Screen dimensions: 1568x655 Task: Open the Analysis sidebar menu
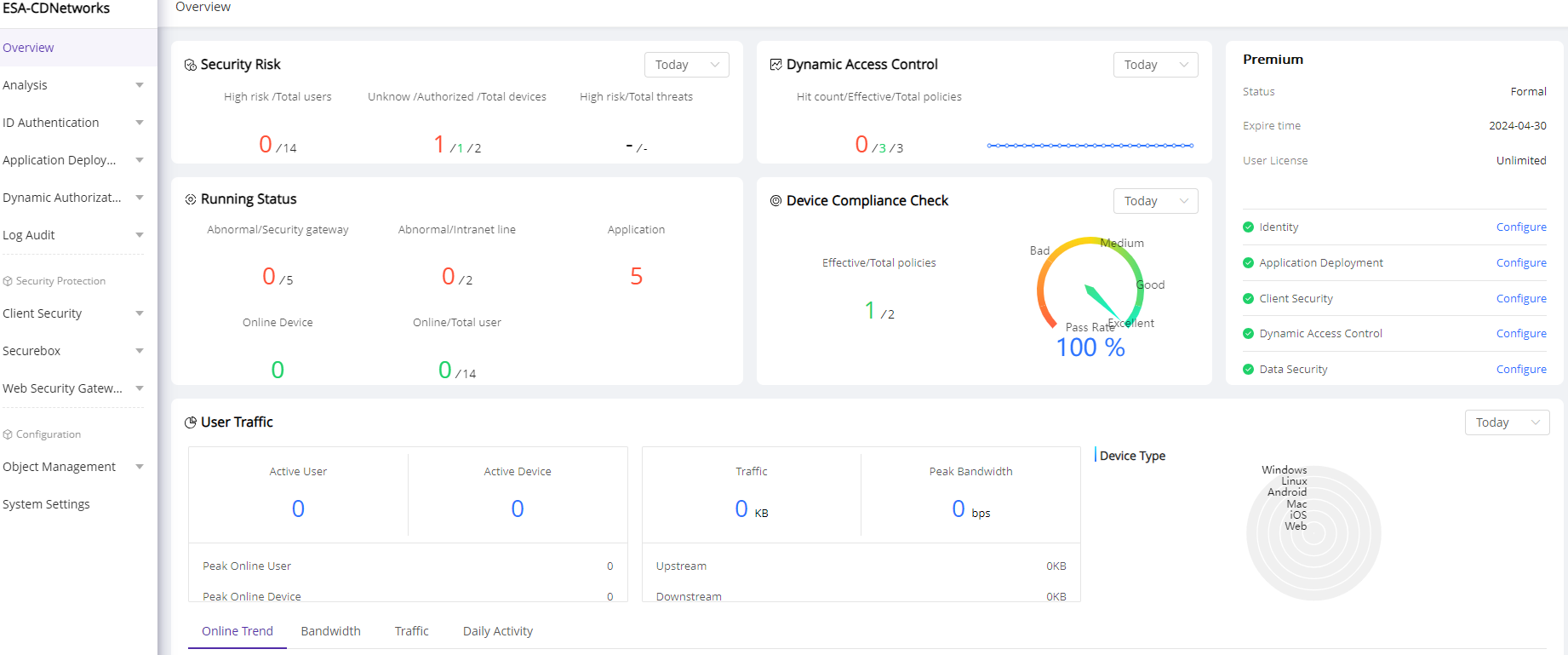[78, 85]
